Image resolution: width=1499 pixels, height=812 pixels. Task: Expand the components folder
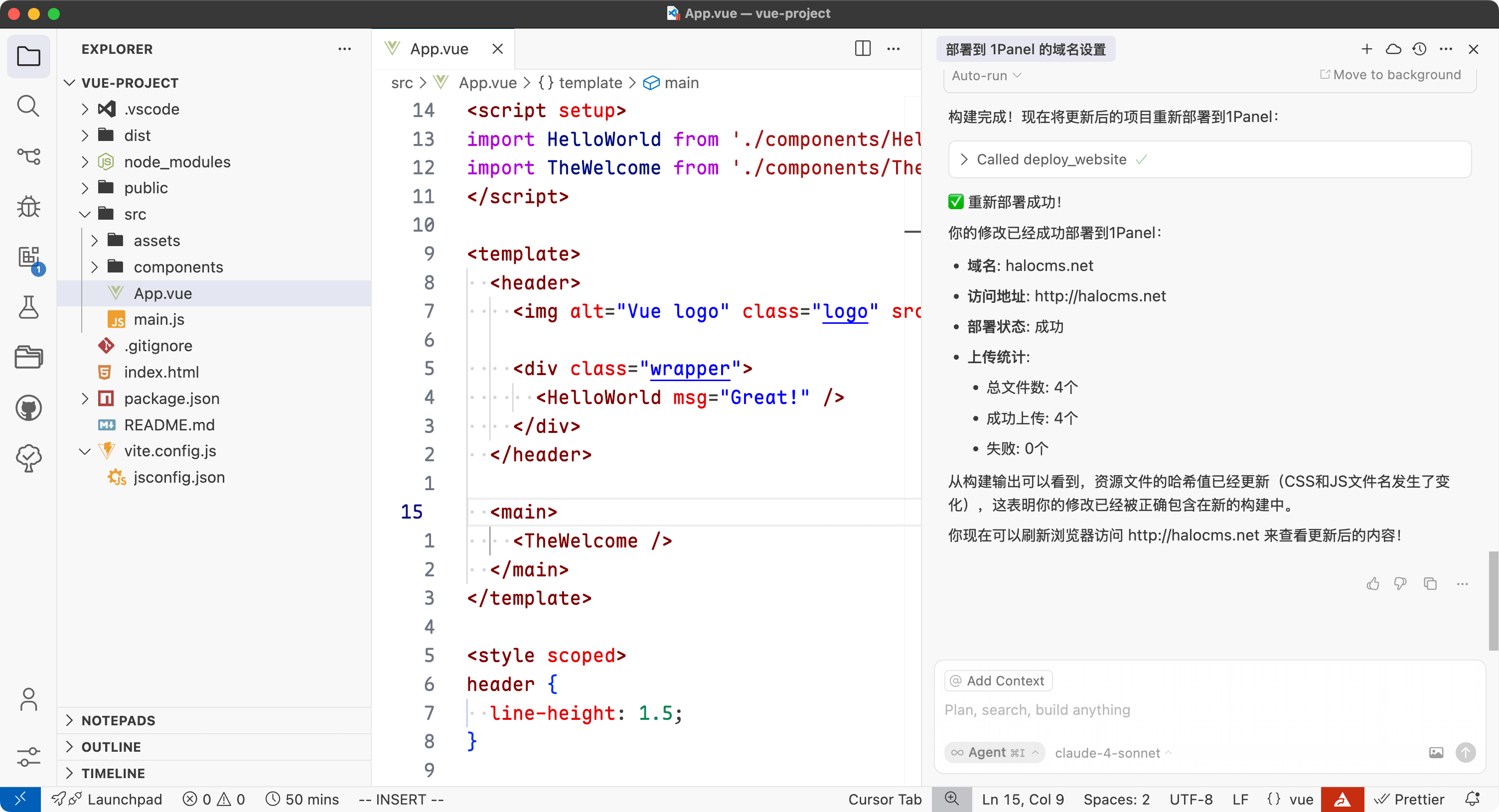click(x=178, y=267)
